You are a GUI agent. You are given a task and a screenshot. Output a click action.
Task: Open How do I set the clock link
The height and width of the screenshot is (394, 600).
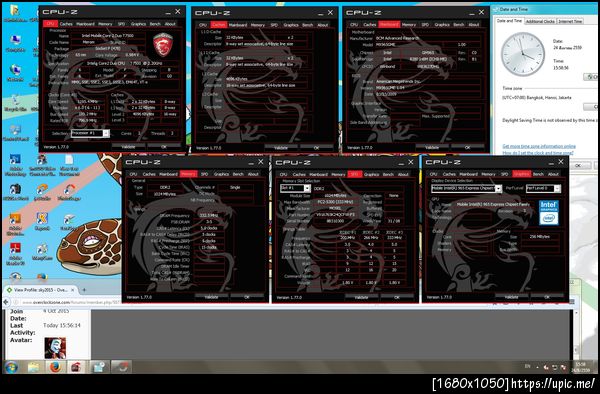click(538, 153)
